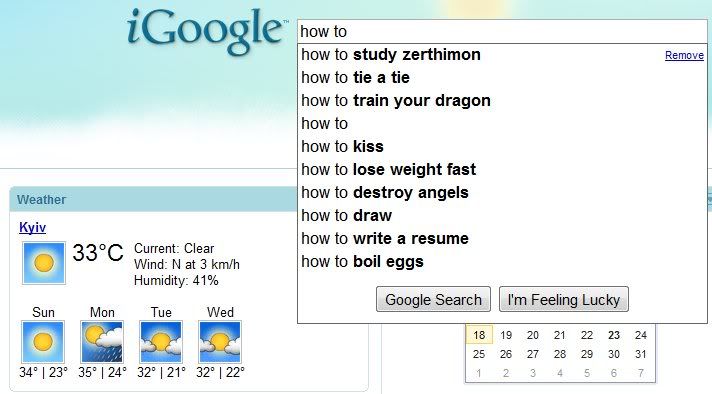The image size is (712, 394).
Task: Click the current weather sunny icon
Action: [x=44, y=263]
